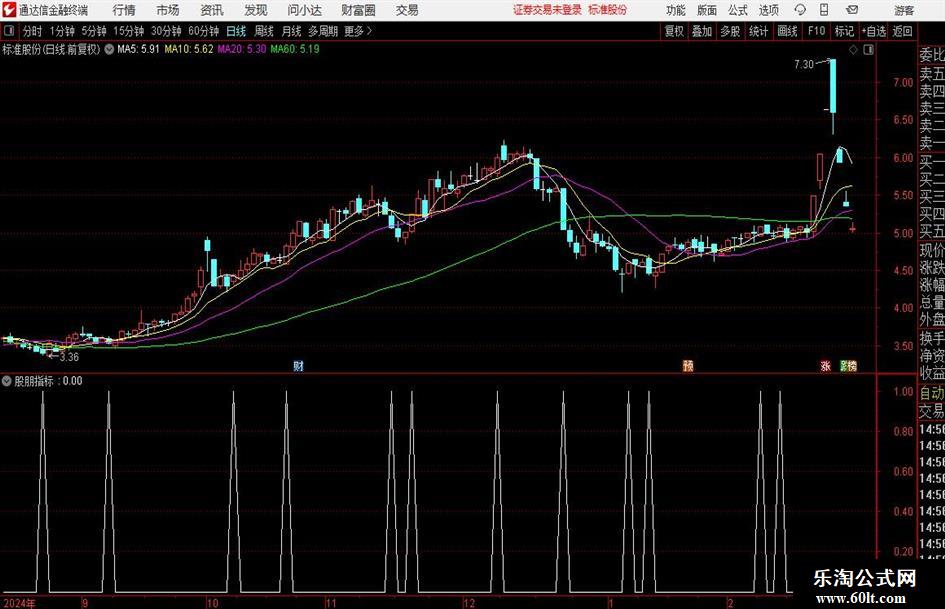The width and height of the screenshot is (945, 609).
Task: Switch to 1分钟 period
Action: [x=62, y=31]
